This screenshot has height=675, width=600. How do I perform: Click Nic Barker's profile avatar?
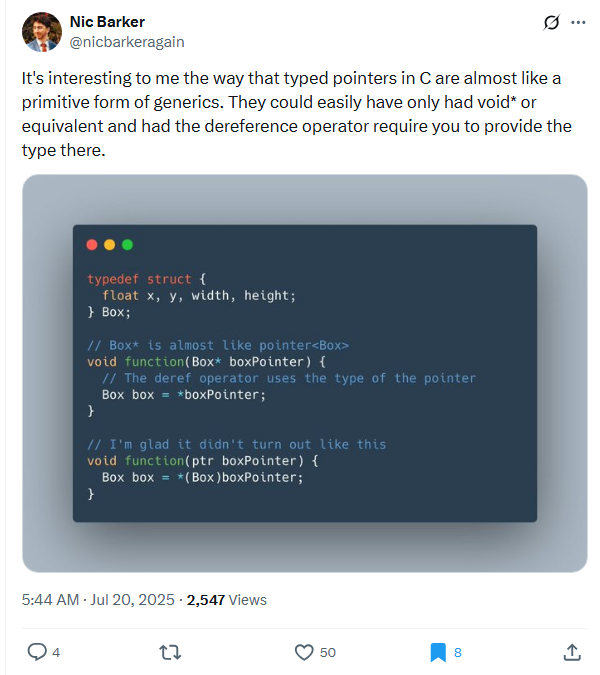39,31
